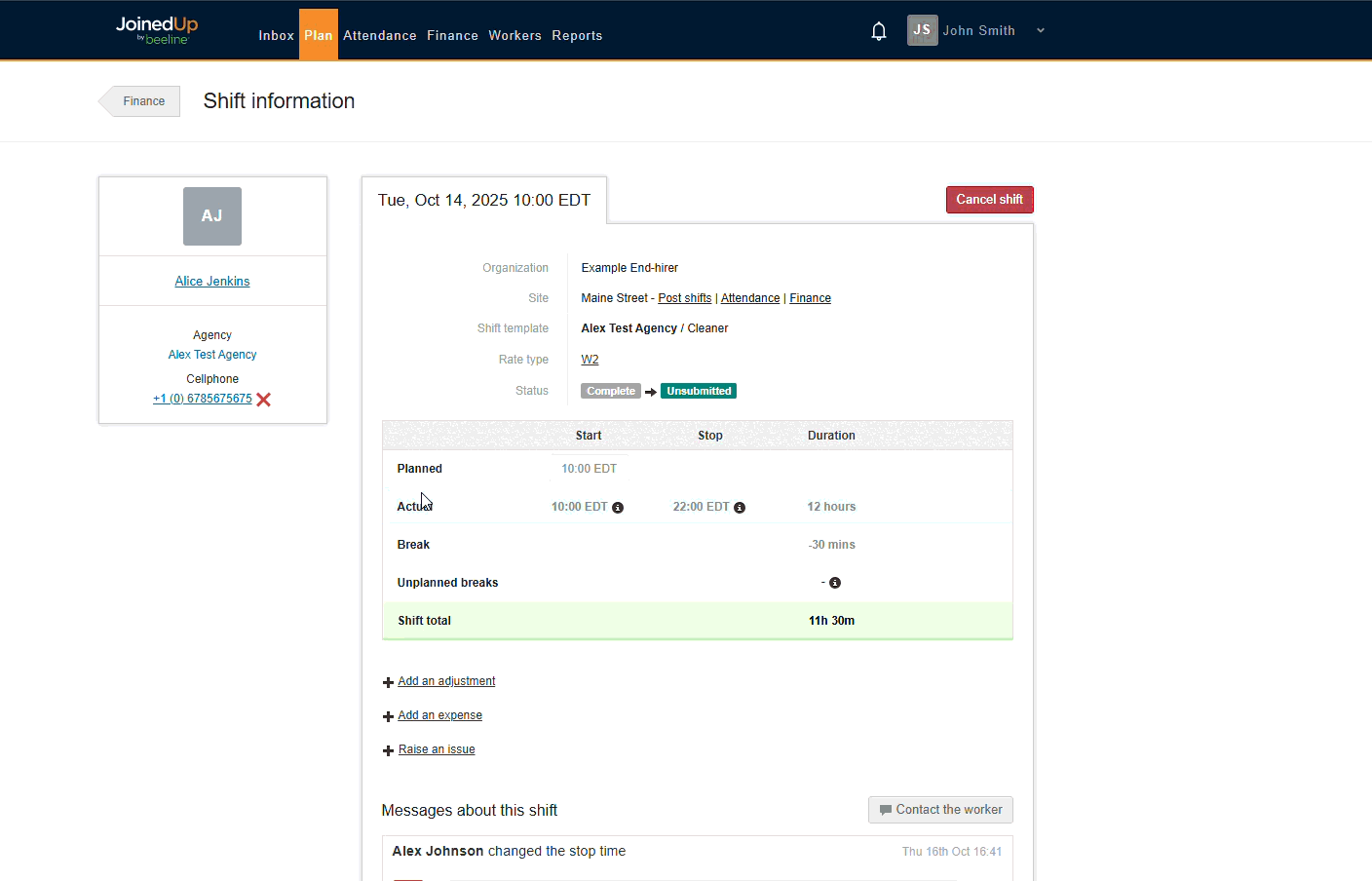
Task: Click the red X beside cellphone number
Action: pyautogui.click(x=263, y=400)
